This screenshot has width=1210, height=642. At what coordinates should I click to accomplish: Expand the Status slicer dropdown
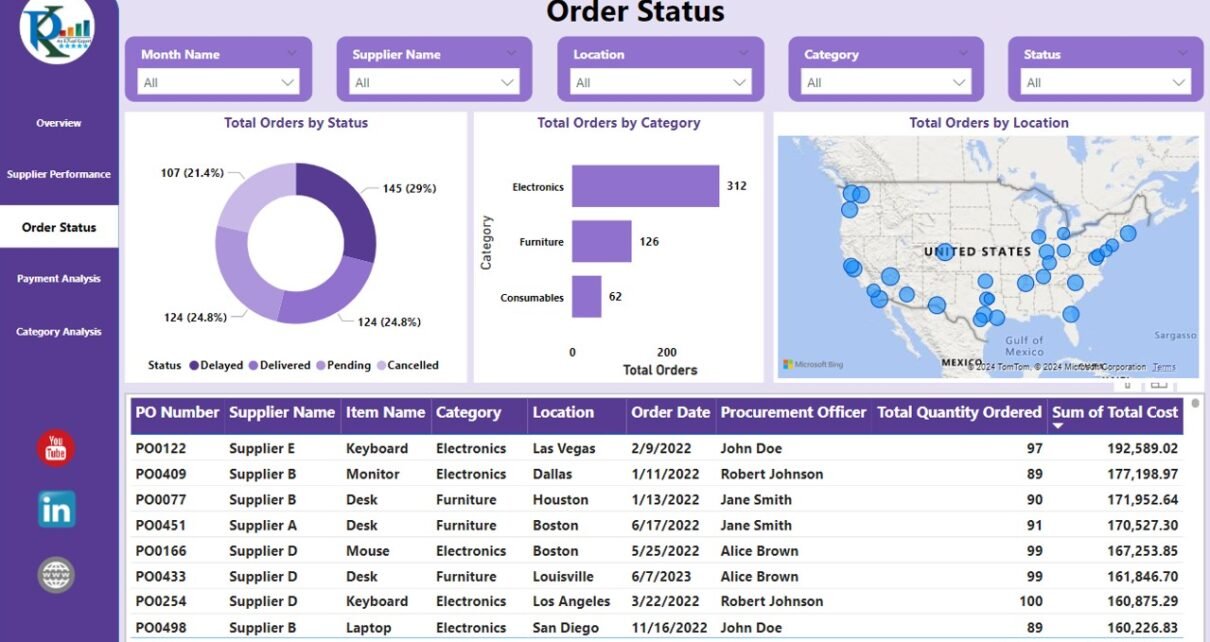tap(1178, 83)
